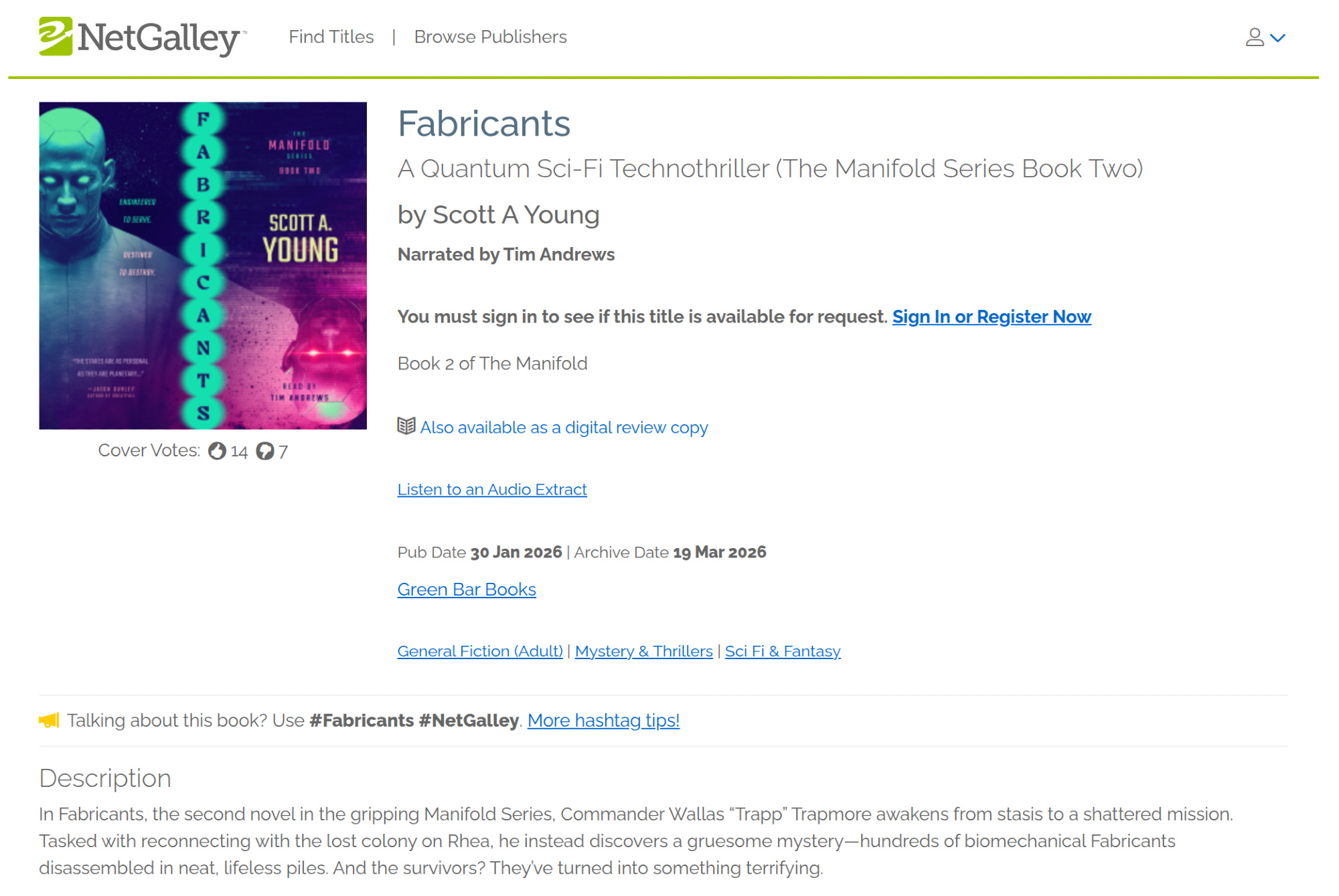Browse General Fiction (Adult) category
Screen dimensions: 1339x896
click(x=480, y=651)
